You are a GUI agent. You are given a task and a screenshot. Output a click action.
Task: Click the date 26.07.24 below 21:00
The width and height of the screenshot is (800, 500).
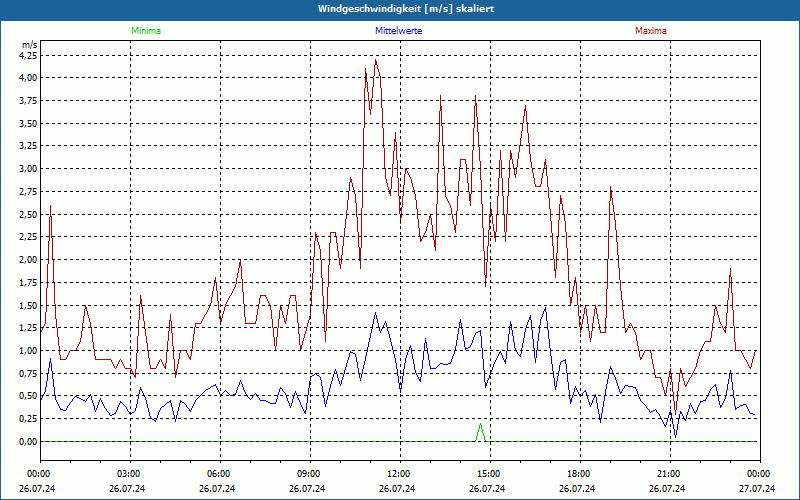[667, 488]
